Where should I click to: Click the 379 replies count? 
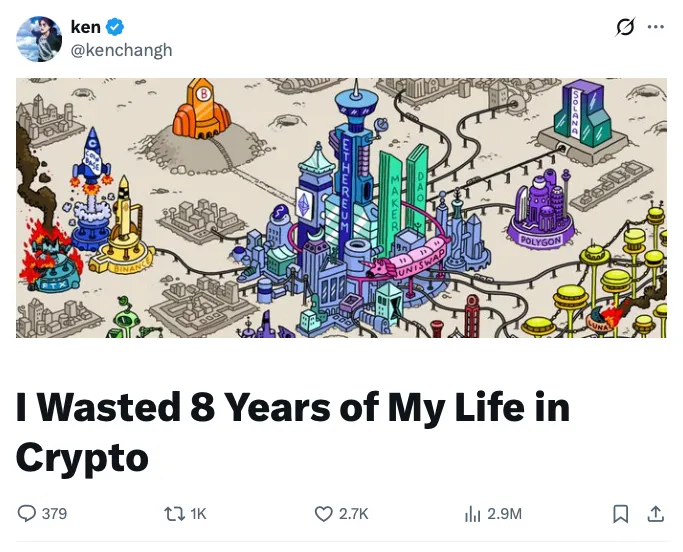(x=55, y=514)
